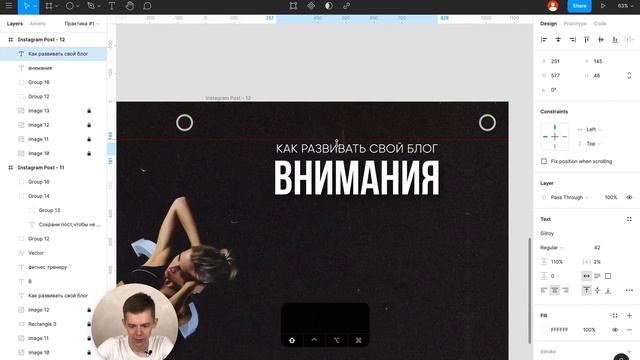Select the Text tool
The height and width of the screenshot is (360, 640).
(111, 6)
